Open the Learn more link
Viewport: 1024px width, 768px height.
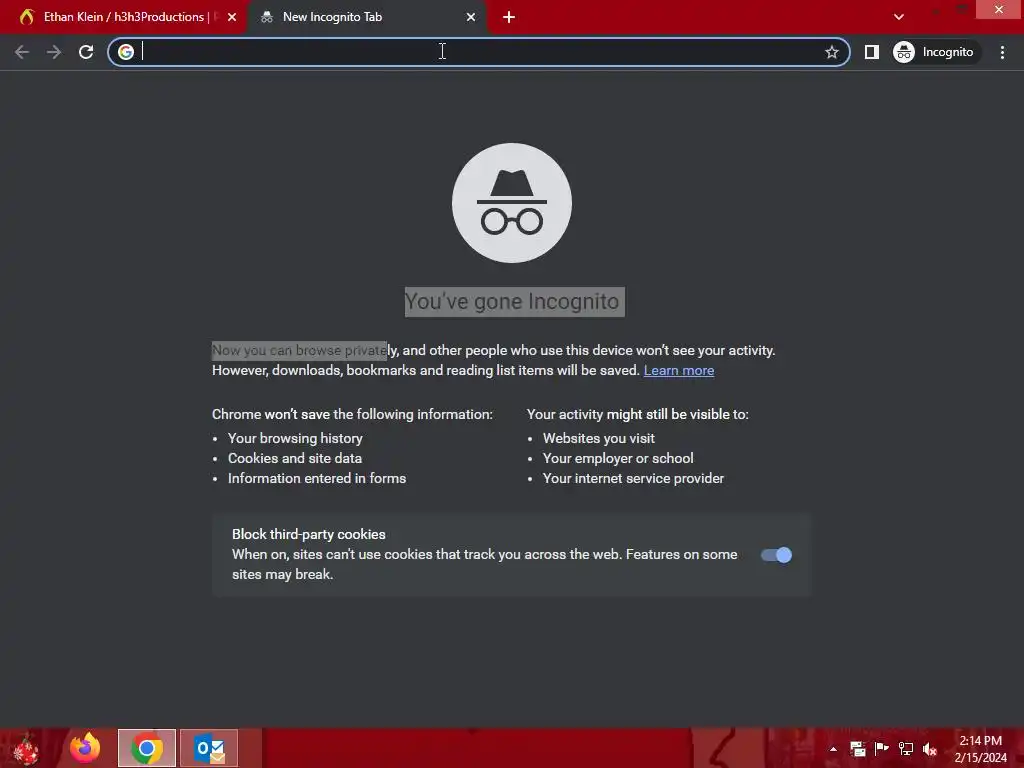pos(679,370)
